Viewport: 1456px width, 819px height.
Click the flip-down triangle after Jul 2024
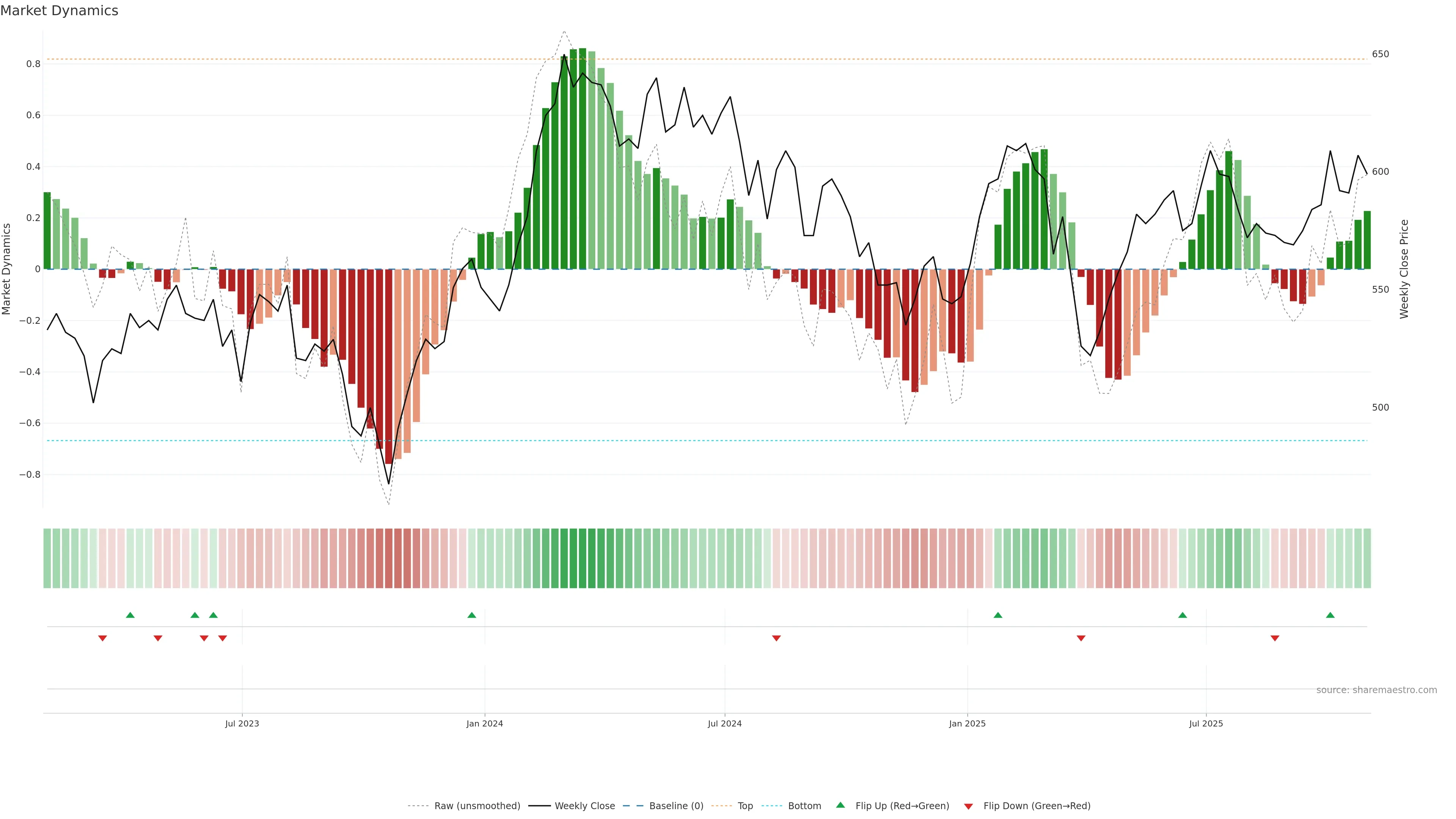click(776, 638)
